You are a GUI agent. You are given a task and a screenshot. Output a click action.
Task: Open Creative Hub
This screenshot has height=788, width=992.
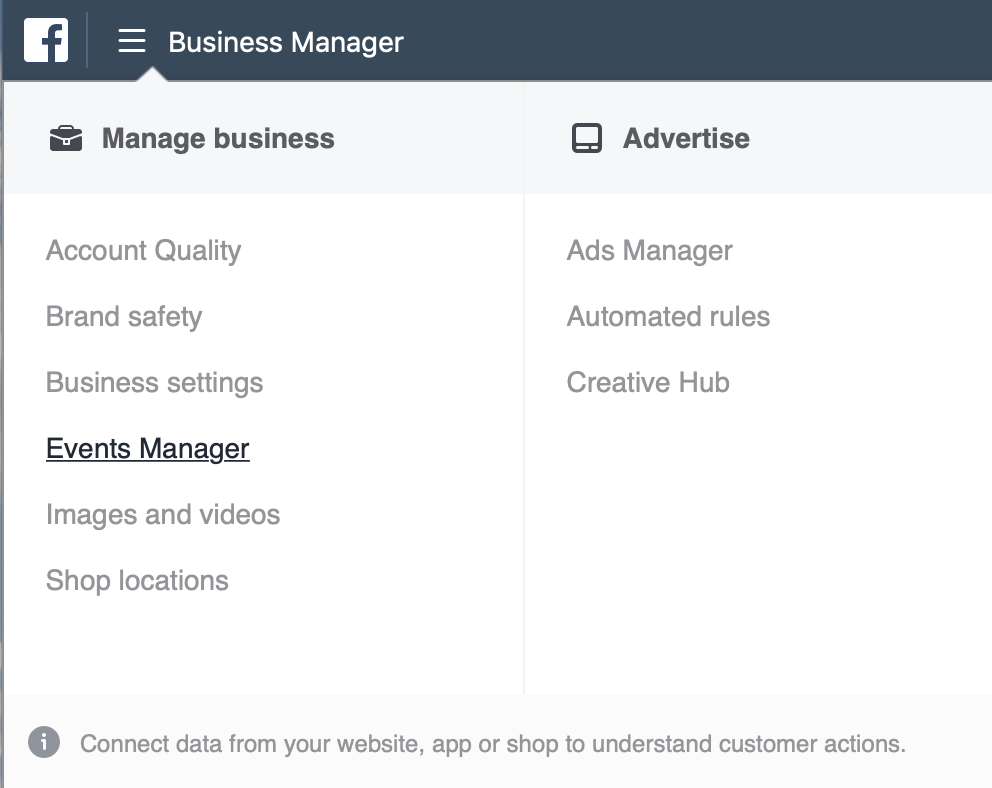point(648,383)
